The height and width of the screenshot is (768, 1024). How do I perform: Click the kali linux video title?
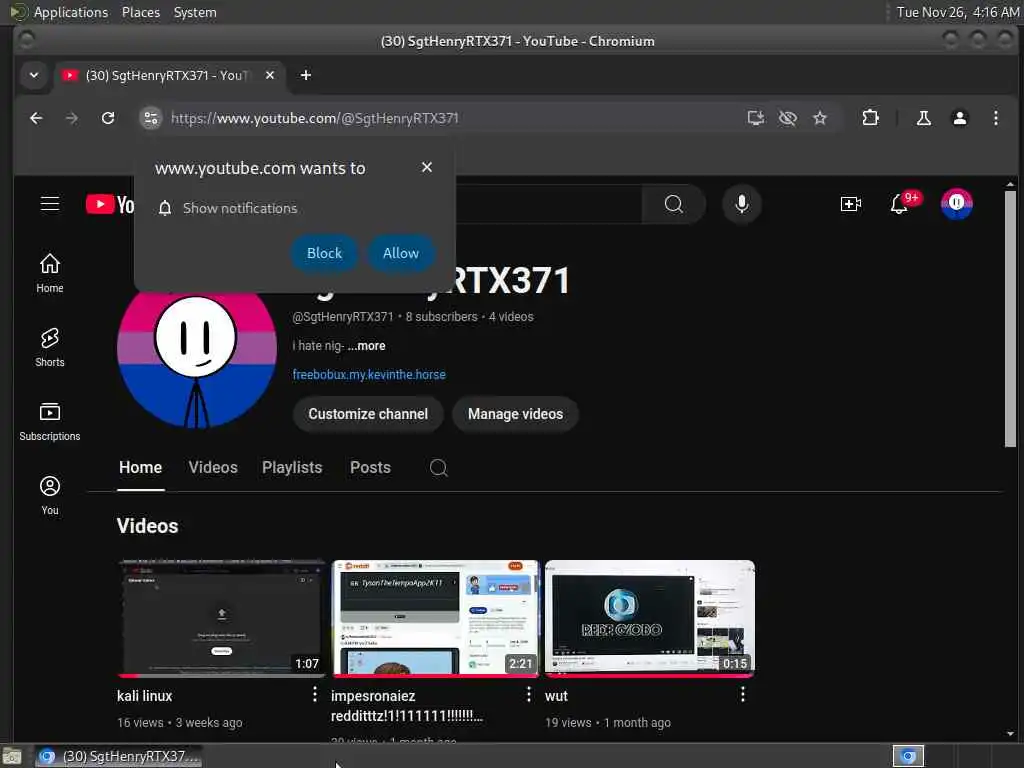144,696
